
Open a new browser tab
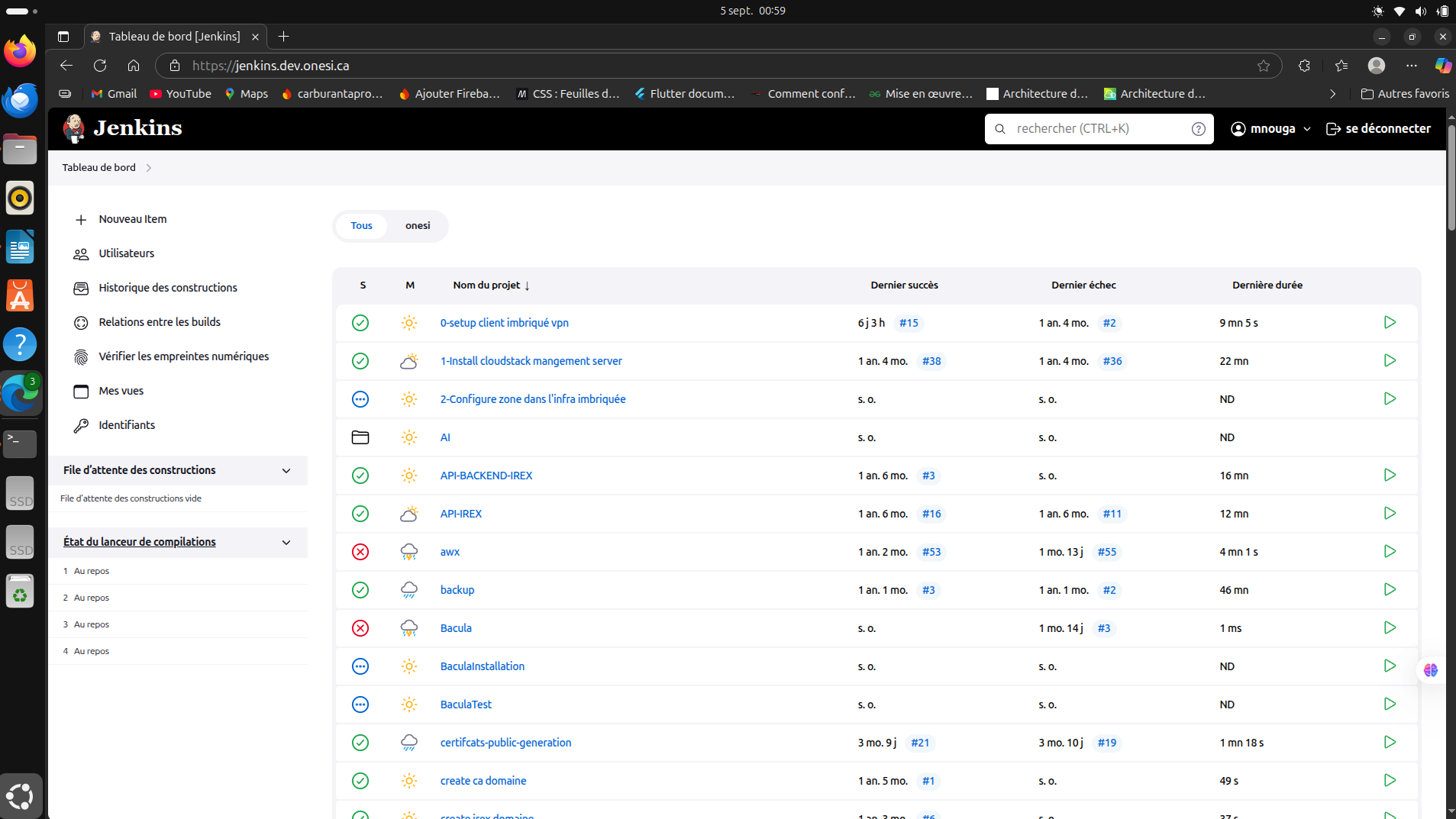284,36
